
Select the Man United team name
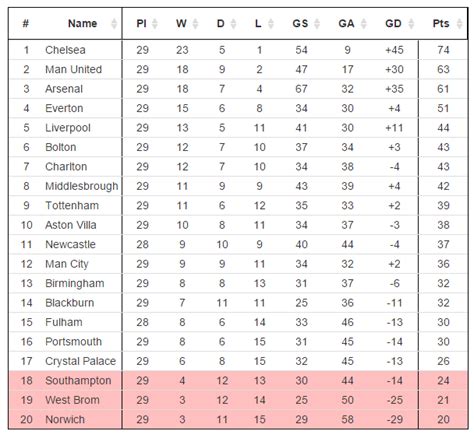[74, 69]
